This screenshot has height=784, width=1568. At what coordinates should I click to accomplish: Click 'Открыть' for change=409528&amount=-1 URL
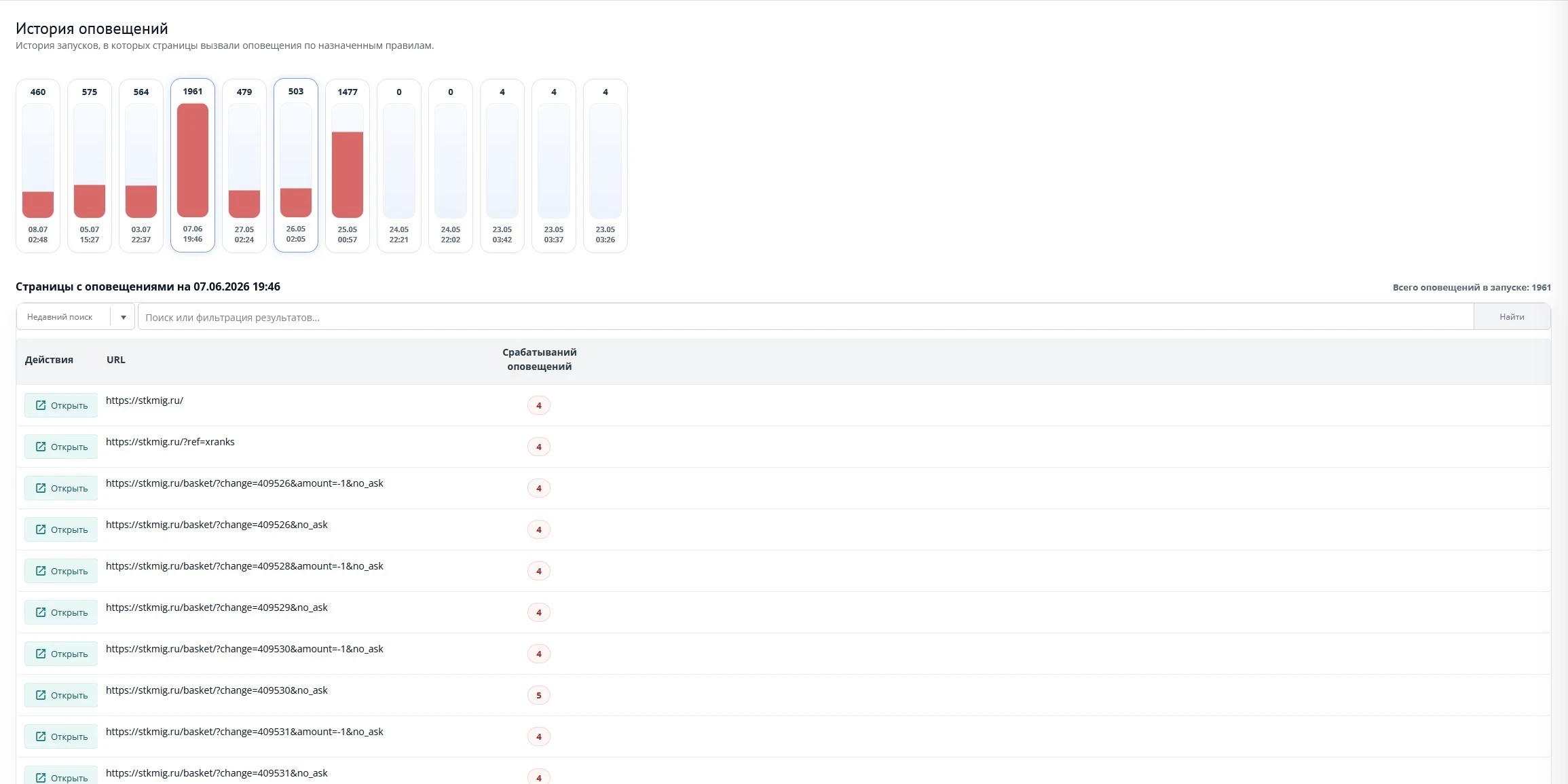(x=61, y=571)
